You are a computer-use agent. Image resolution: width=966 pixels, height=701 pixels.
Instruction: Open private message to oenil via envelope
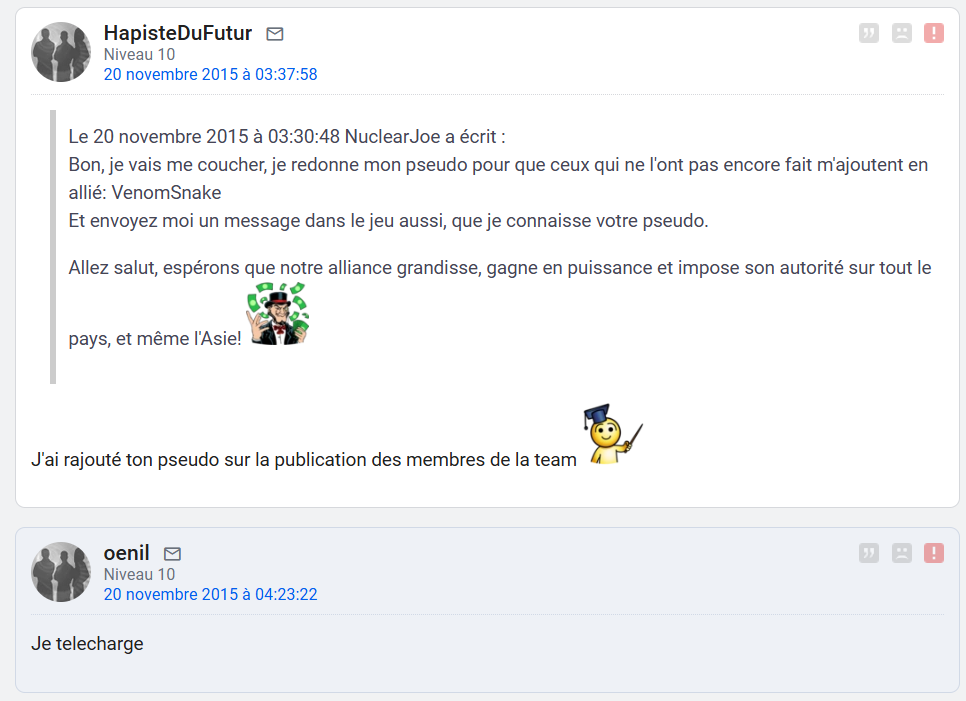(172, 554)
